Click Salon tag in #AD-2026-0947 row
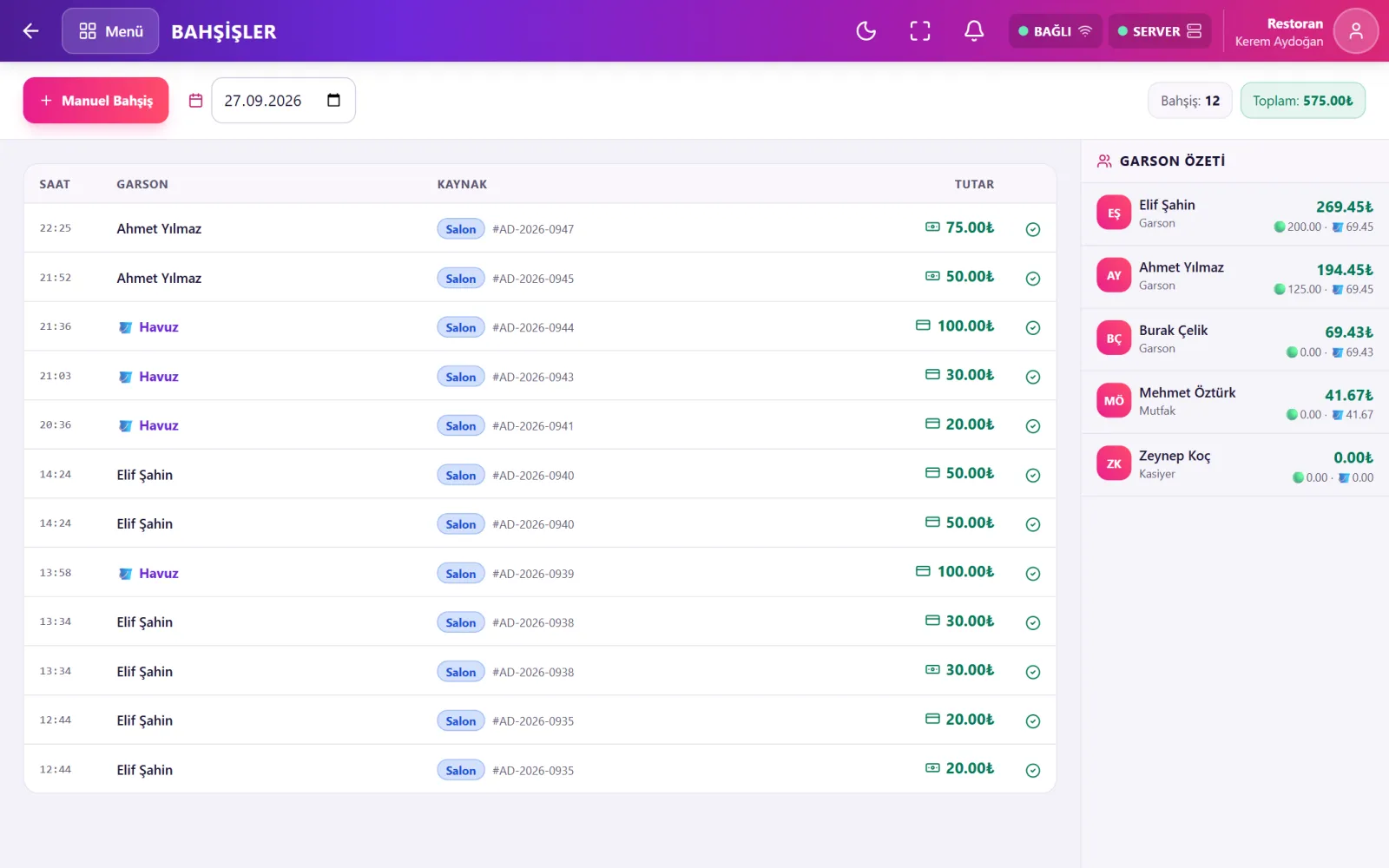1389x868 pixels. (x=461, y=229)
